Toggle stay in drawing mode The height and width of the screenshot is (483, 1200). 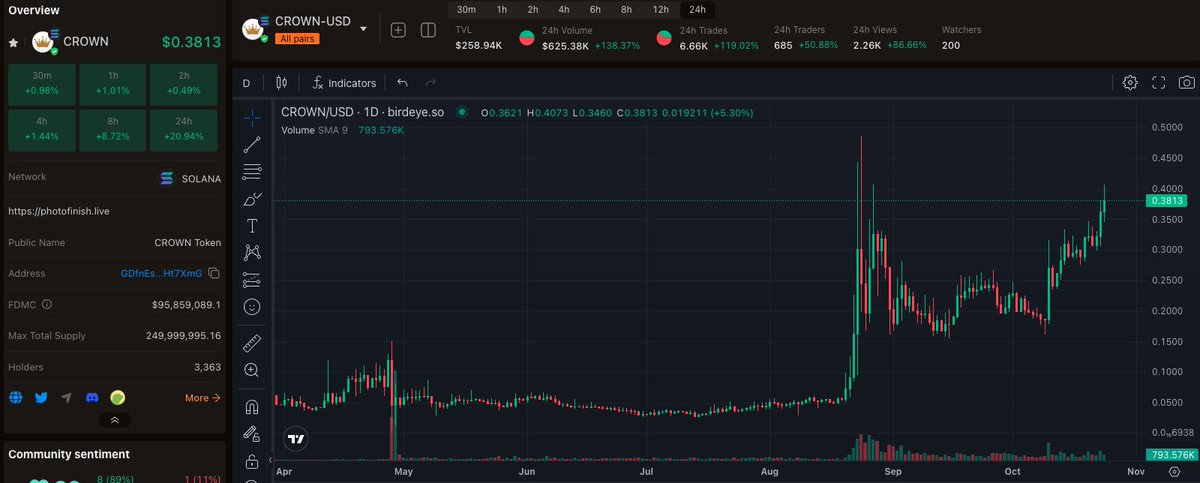[252, 434]
